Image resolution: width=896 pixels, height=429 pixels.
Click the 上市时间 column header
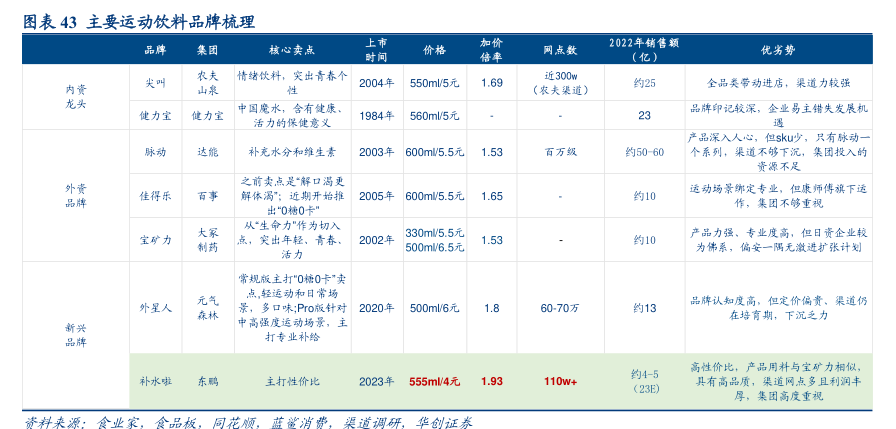[x=377, y=50]
